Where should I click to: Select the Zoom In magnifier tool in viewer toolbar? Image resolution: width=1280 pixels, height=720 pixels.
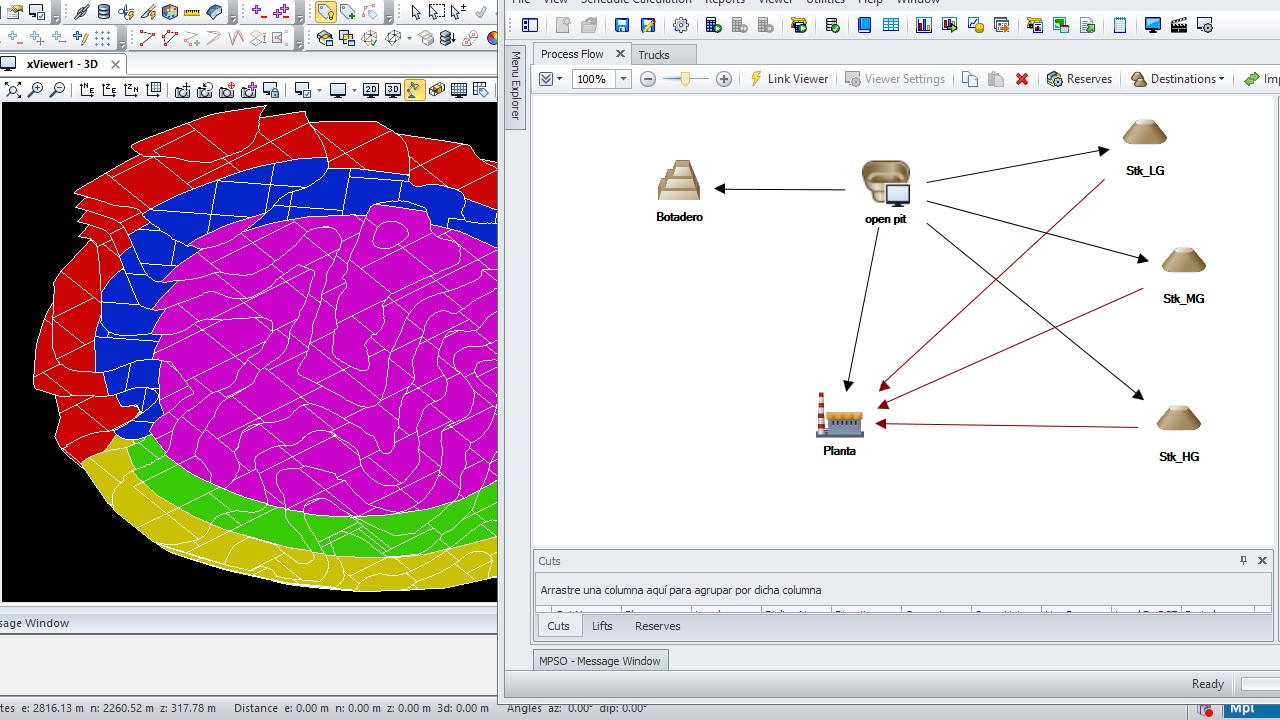tap(35, 89)
